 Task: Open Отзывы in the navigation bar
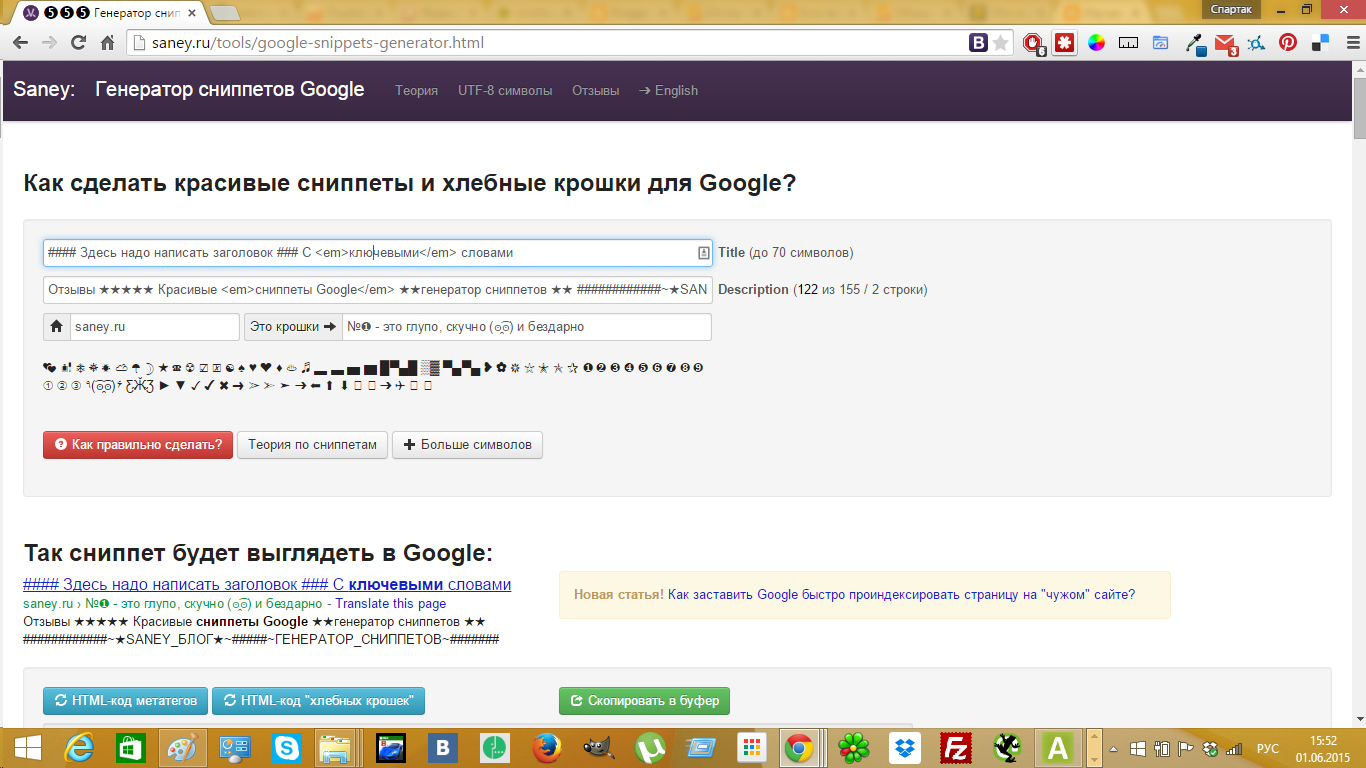596,90
